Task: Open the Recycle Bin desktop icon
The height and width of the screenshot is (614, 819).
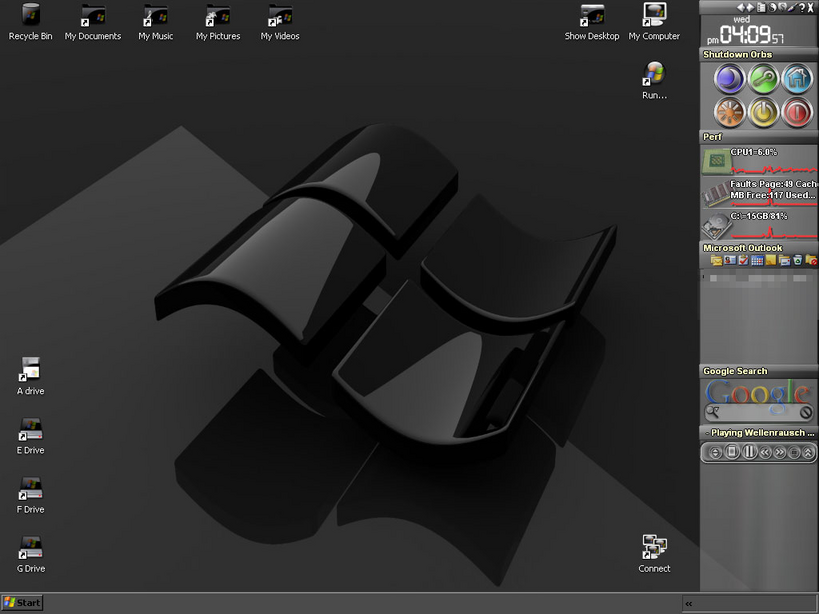Action: click(x=30, y=17)
